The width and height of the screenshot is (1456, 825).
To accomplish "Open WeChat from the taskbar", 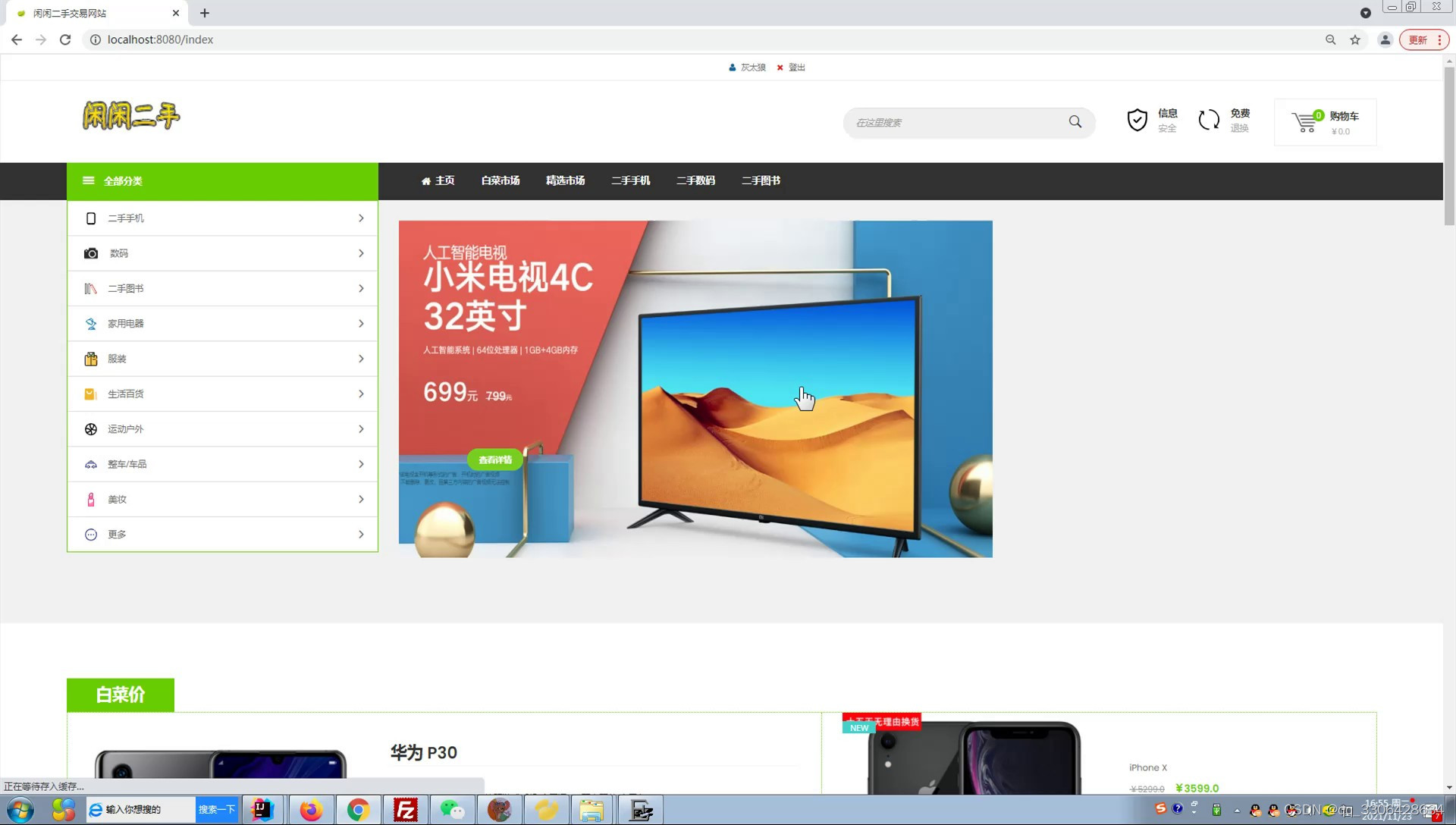I will pos(452,810).
